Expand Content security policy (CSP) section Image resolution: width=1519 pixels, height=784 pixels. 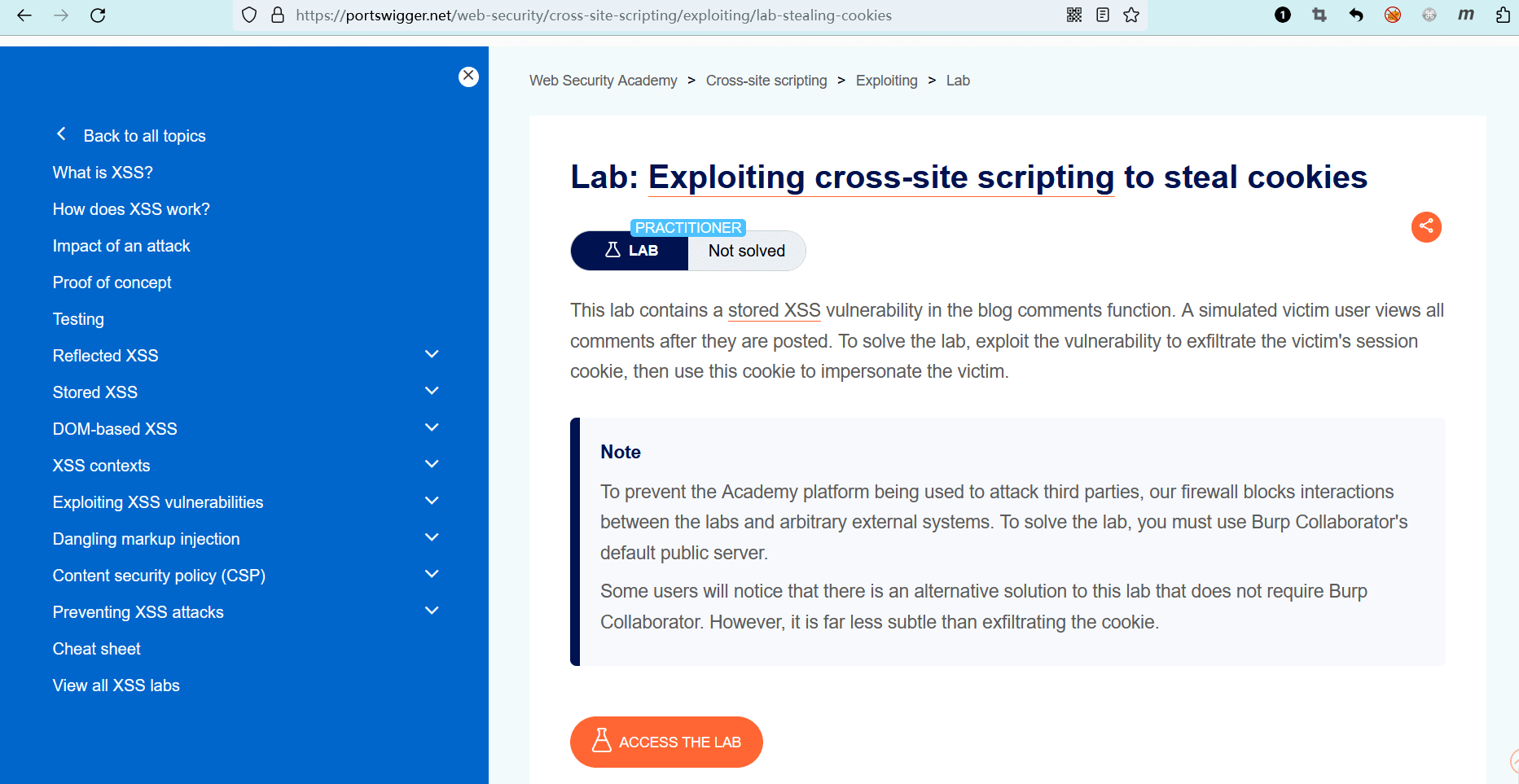coord(432,575)
